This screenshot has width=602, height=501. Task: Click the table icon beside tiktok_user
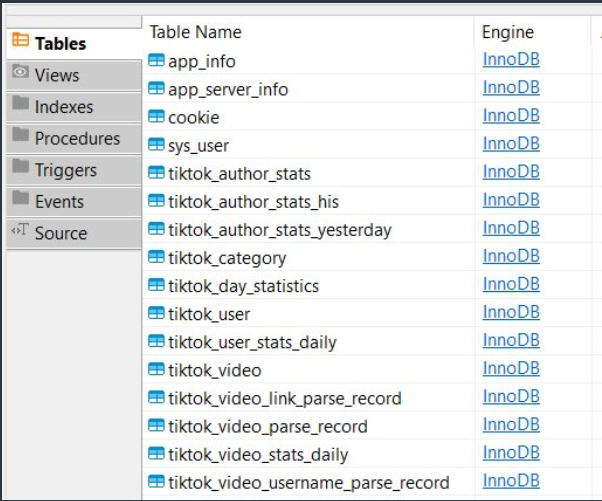(156, 313)
